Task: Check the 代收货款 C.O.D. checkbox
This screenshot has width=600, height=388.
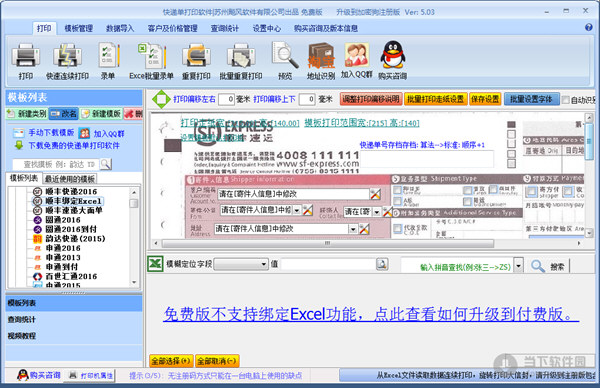Action: click(398, 228)
